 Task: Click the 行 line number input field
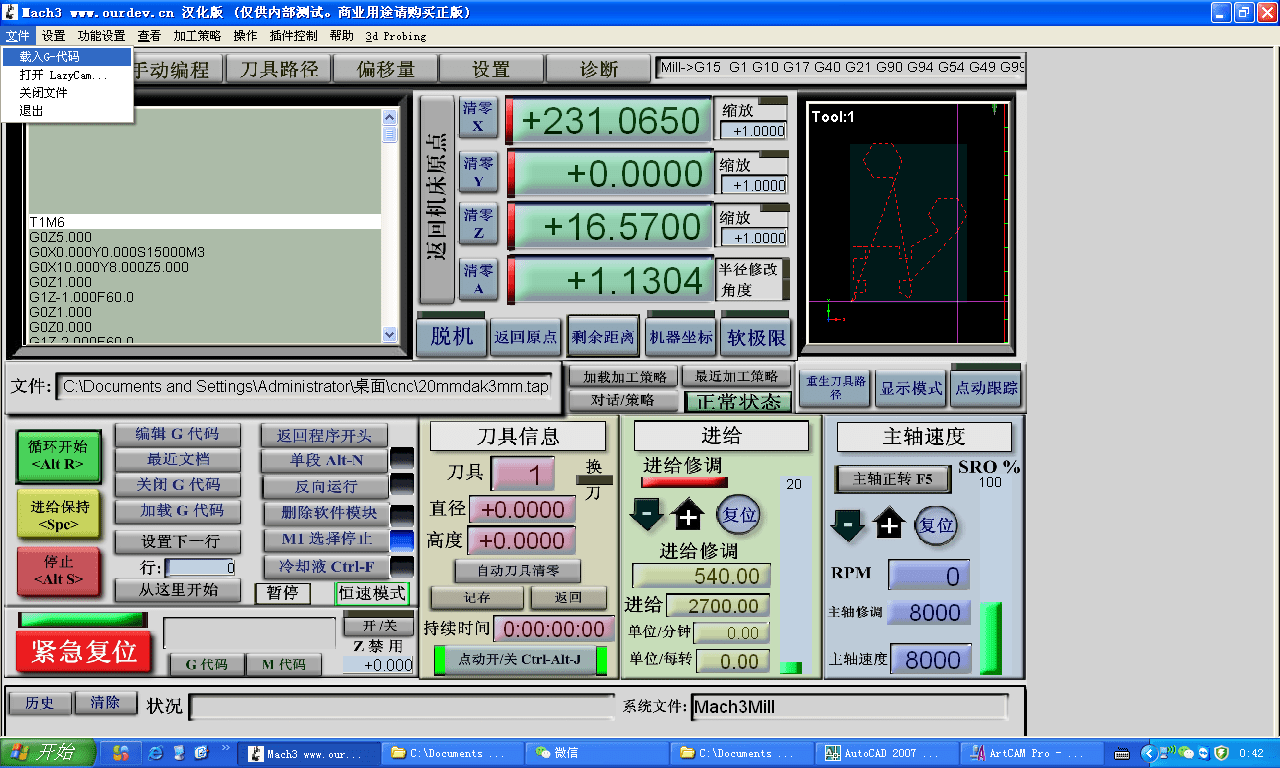coord(200,568)
